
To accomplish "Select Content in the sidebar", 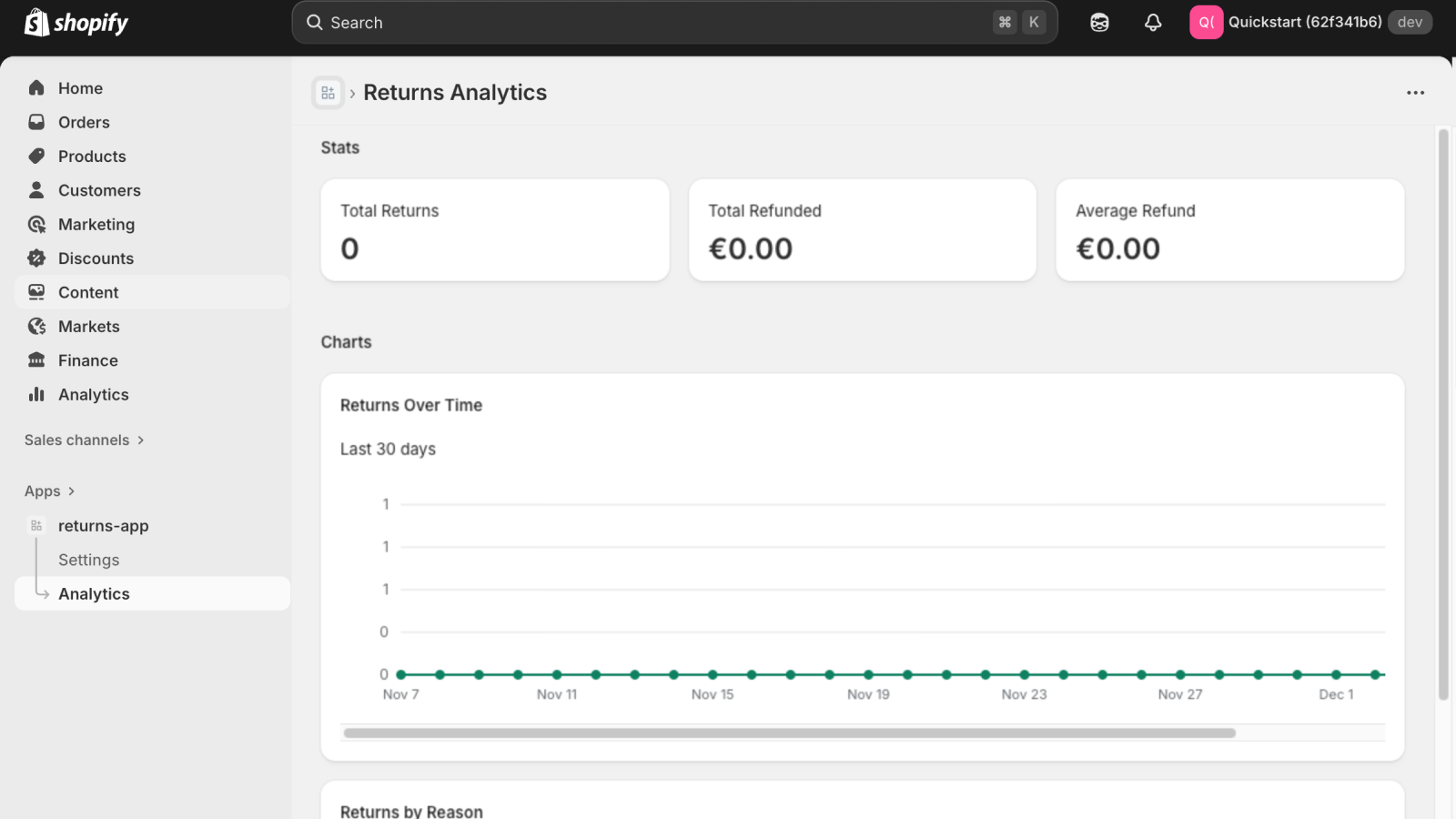I will point(88,292).
